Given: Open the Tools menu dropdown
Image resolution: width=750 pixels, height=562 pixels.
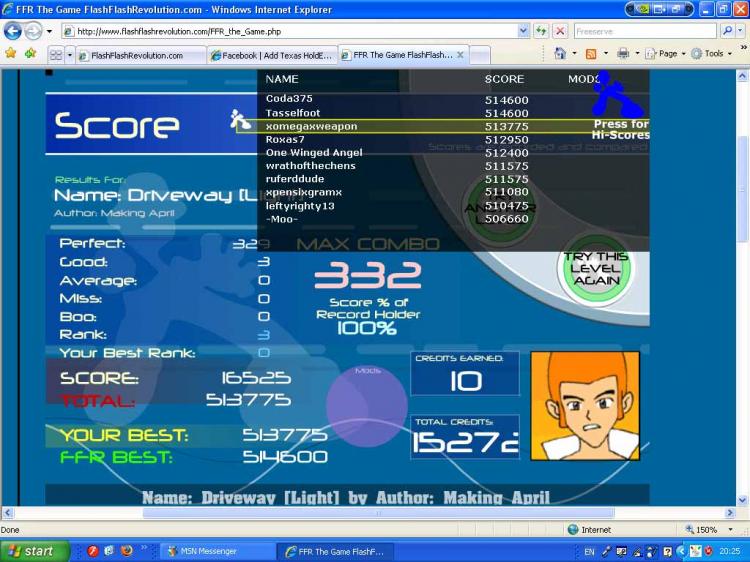Looking at the screenshot, I should click(712, 54).
